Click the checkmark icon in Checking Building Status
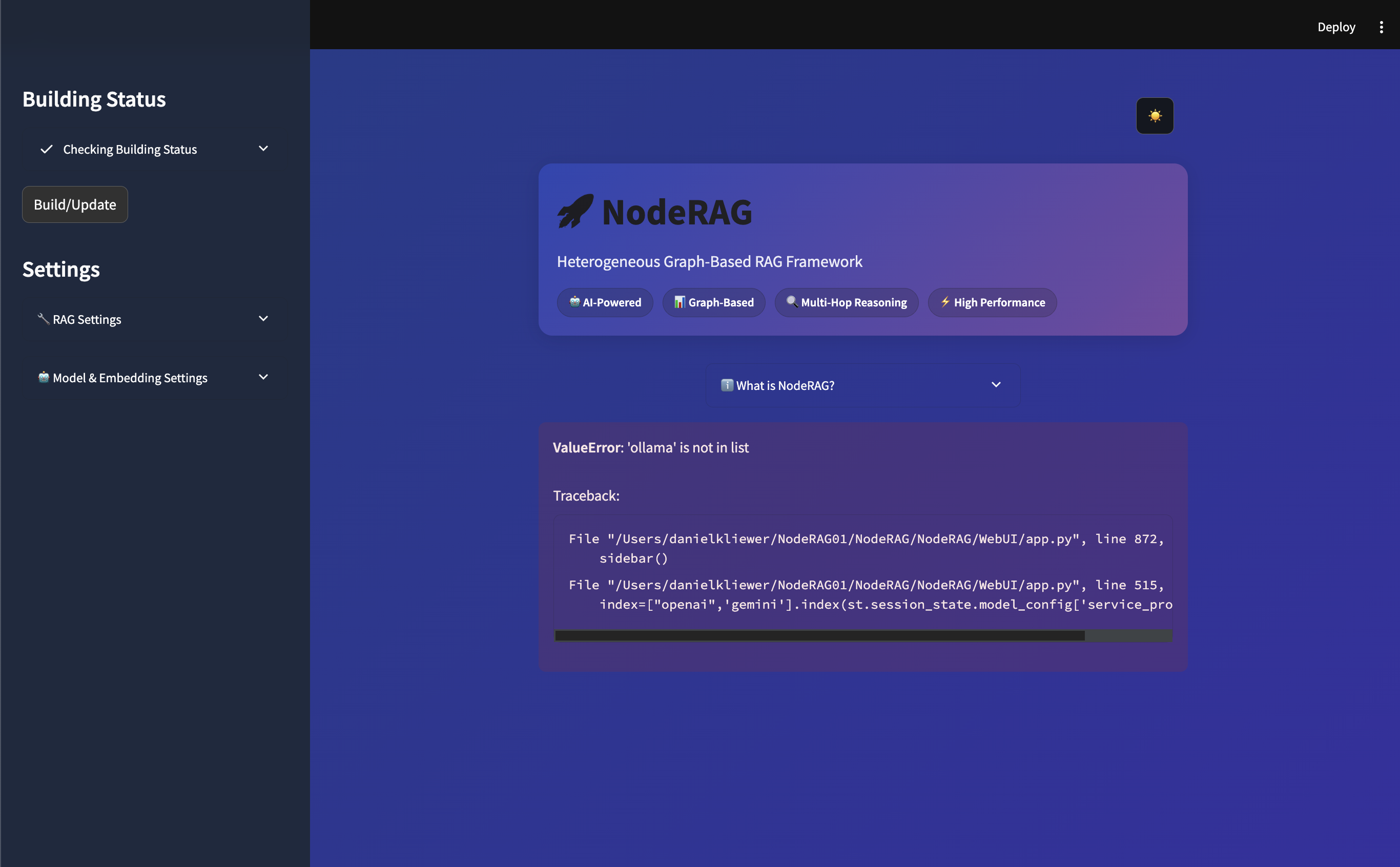This screenshot has width=1400, height=867. tap(47, 149)
